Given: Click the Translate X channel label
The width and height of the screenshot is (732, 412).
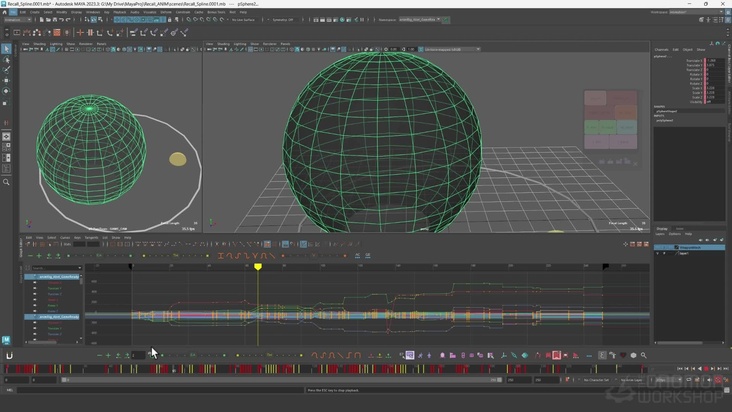Looking at the screenshot, I should (x=694, y=61).
